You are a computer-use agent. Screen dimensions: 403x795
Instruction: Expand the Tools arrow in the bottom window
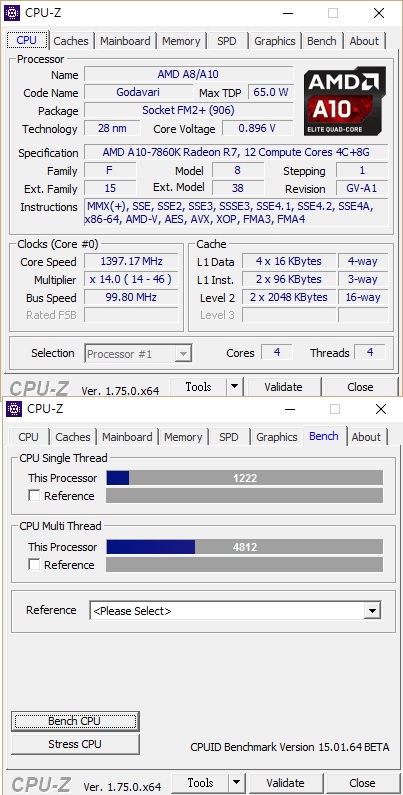click(x=236, y=783)
